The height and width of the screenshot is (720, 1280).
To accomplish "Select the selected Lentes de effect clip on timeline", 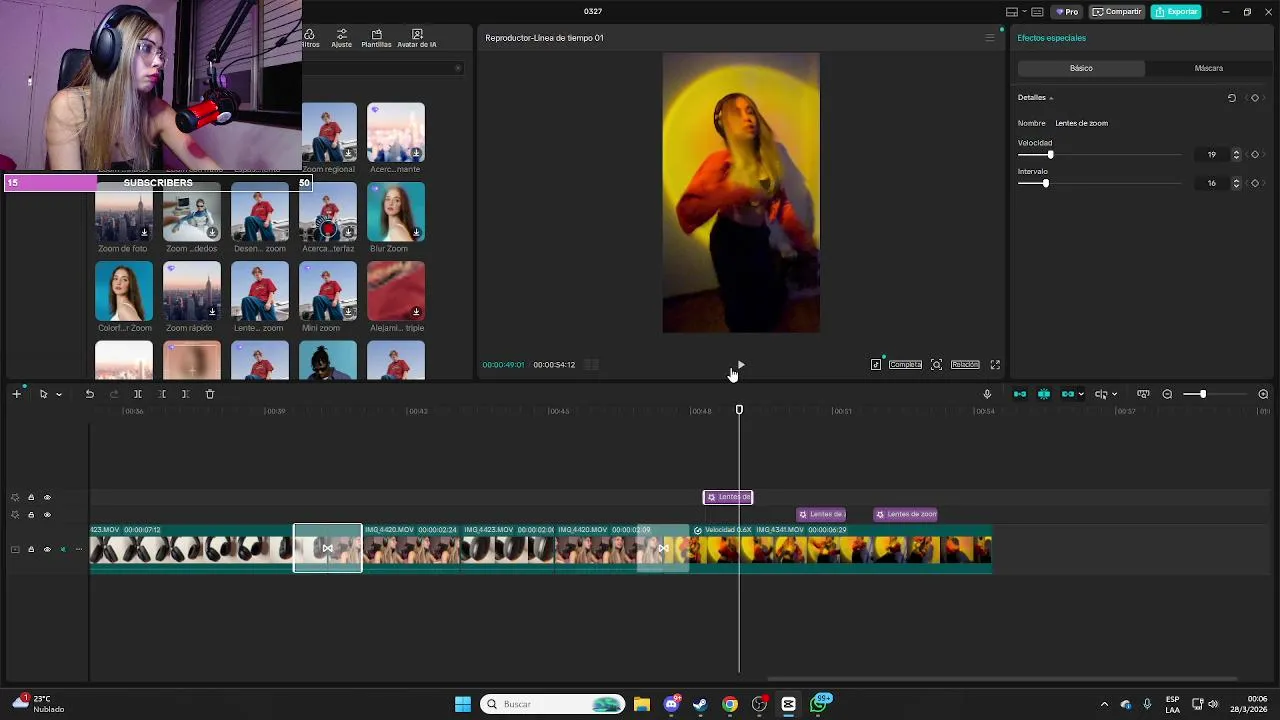I will pyautogui.click(x=728, y=497).
